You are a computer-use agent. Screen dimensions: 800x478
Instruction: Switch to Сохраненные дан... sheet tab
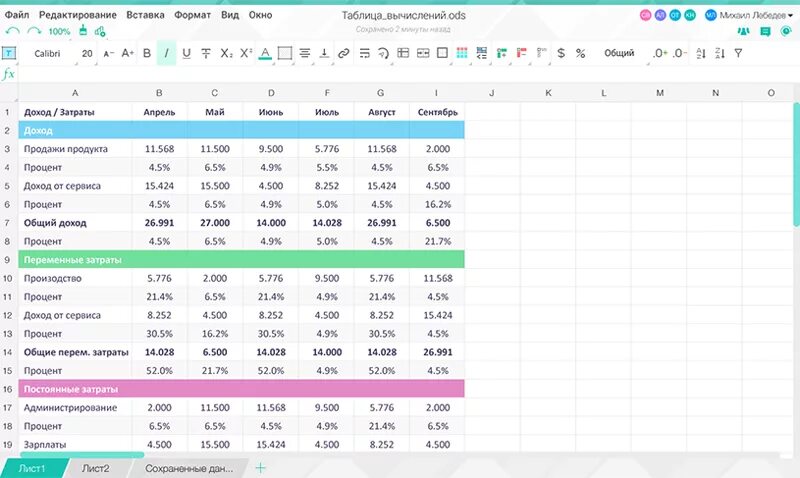coord(189,468)
